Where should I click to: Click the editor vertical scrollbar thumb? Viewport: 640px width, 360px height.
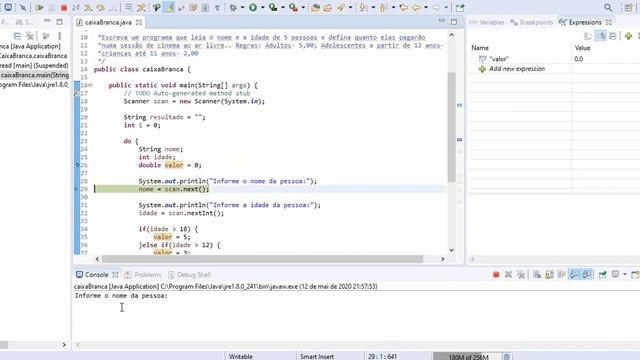451,127
